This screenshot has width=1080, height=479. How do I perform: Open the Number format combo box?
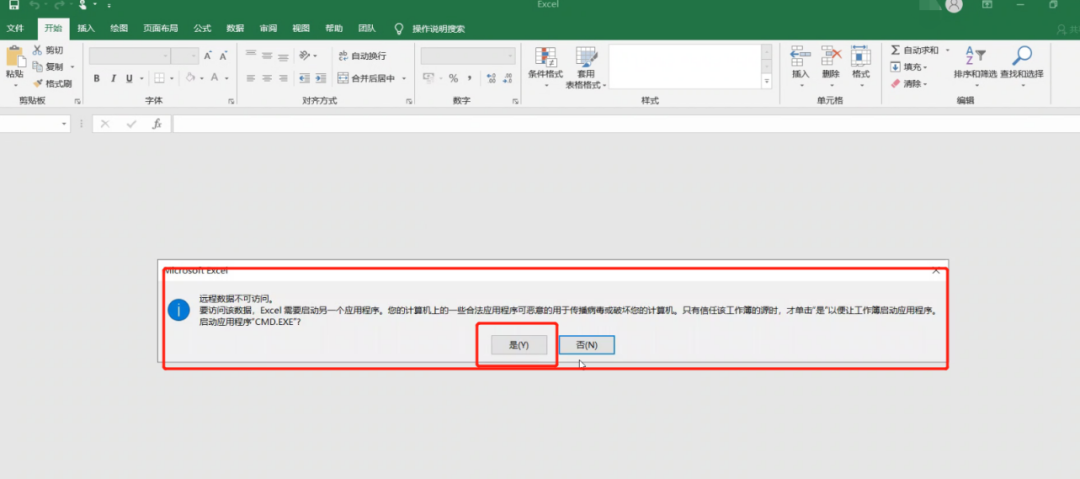click(x=468, y=56)
